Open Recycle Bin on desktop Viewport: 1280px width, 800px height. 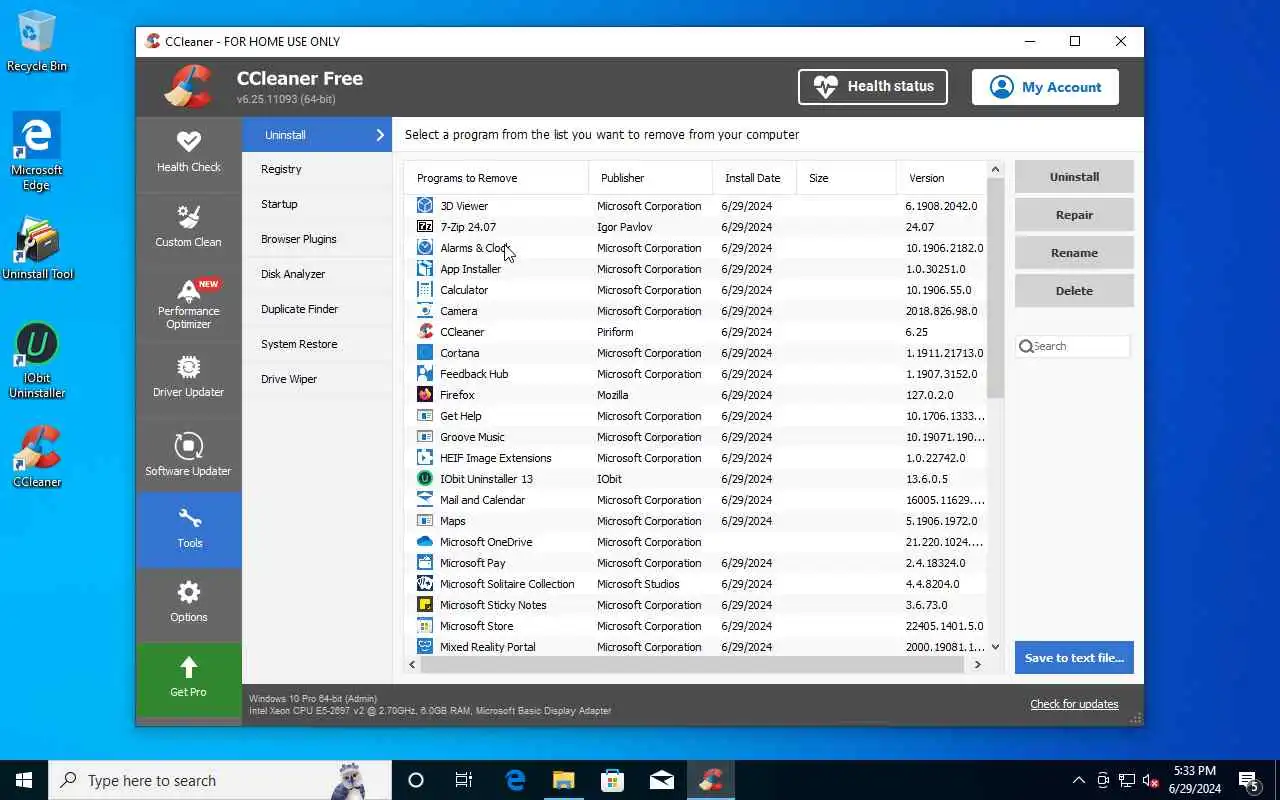pos(37,41)
